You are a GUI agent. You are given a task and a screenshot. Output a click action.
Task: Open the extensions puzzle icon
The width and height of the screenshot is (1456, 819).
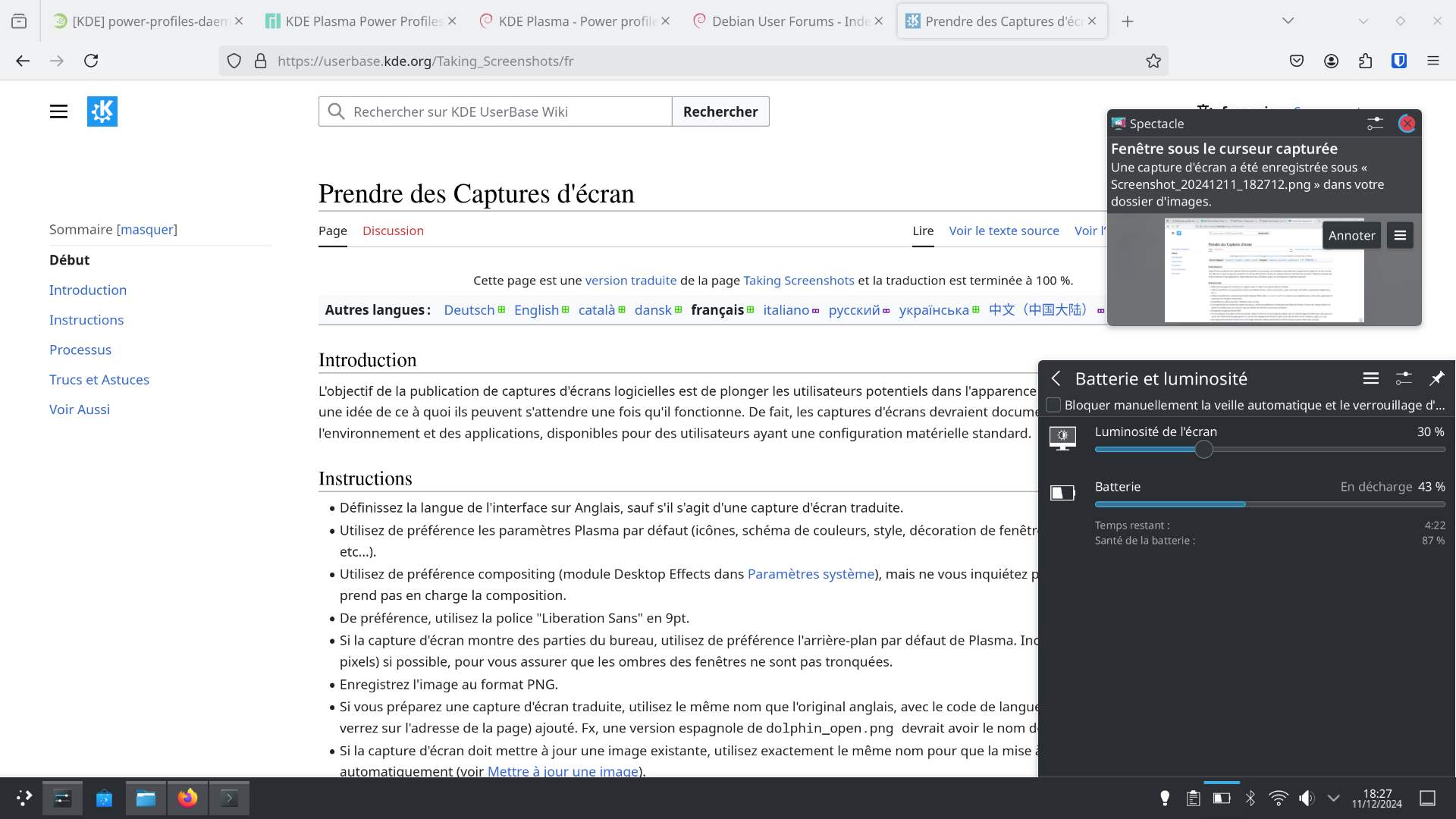point(1365,61)
